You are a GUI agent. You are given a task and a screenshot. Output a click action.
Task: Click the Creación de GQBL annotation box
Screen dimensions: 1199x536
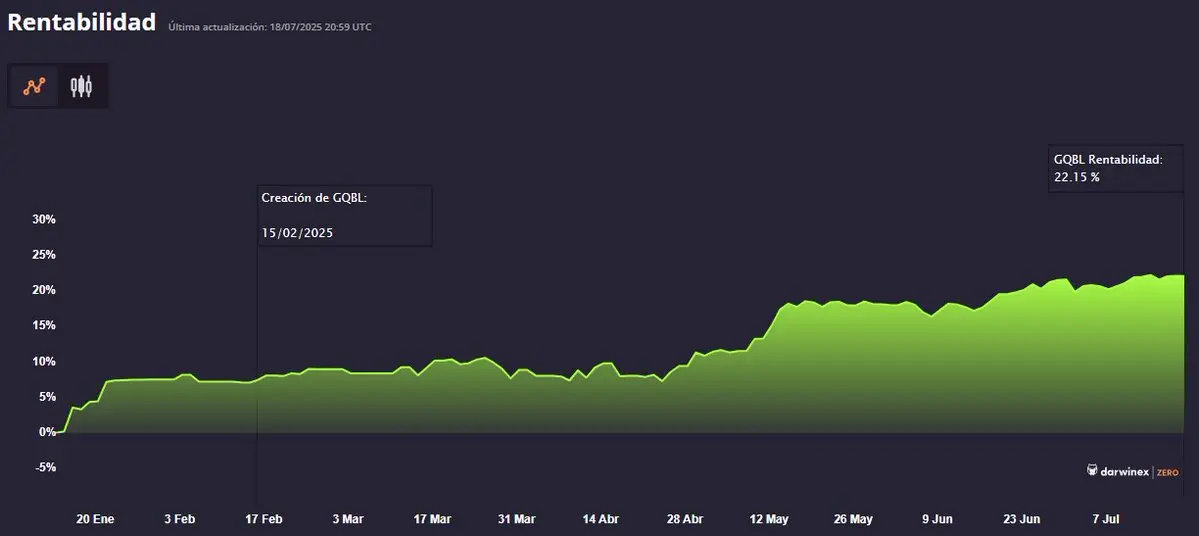[345, 216]
